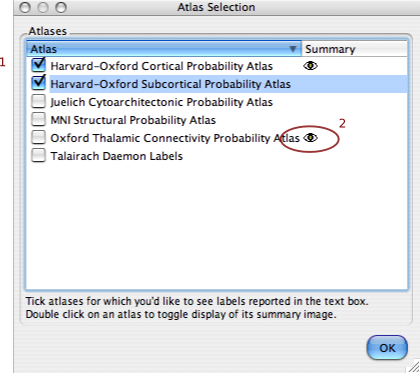This screenshot has width=420, height=373.
Task: Enable MNI Structural Probability Atlas checkbox
Action: [39, 119]
